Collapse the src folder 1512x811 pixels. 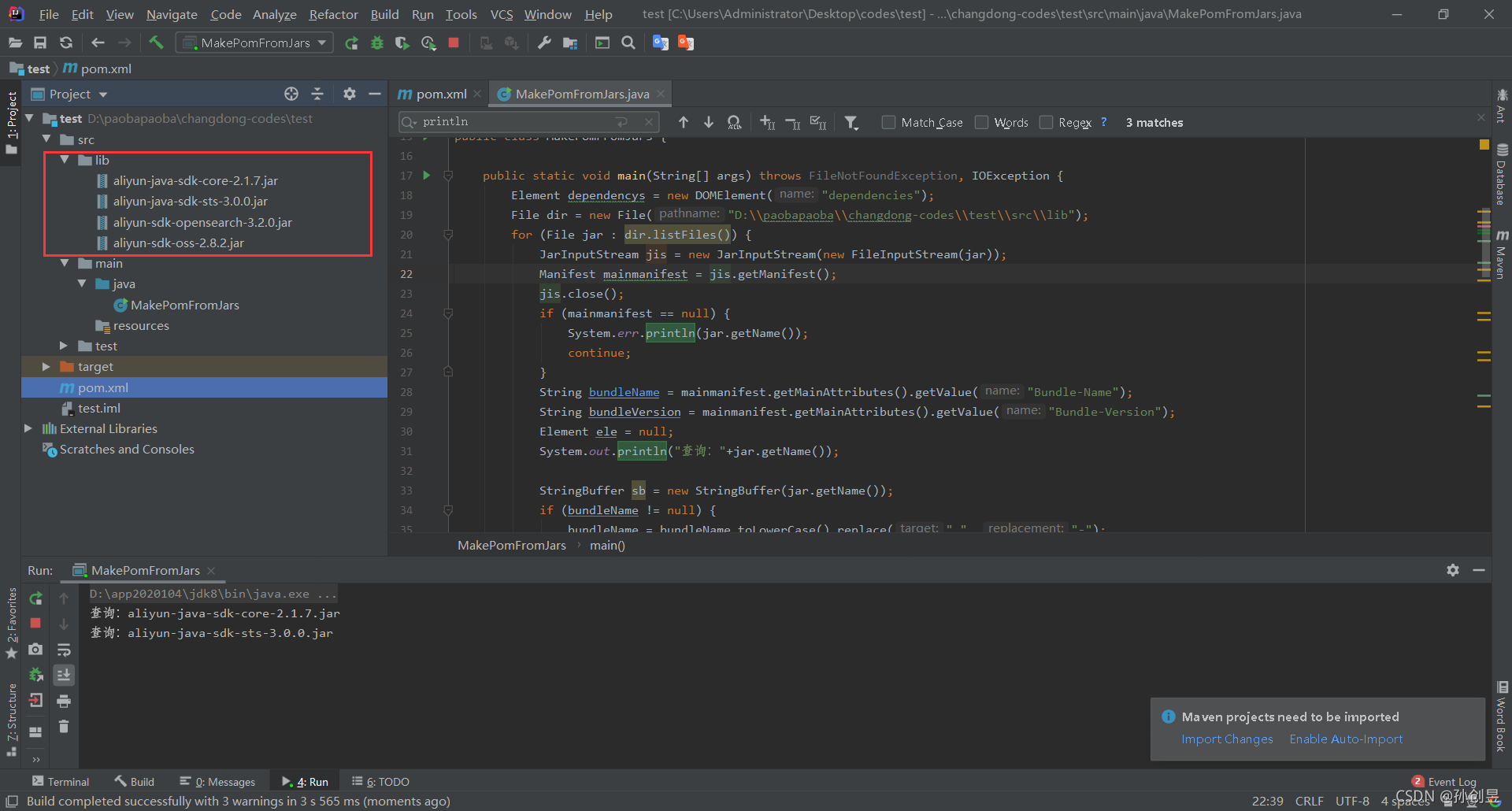[46, 139]
